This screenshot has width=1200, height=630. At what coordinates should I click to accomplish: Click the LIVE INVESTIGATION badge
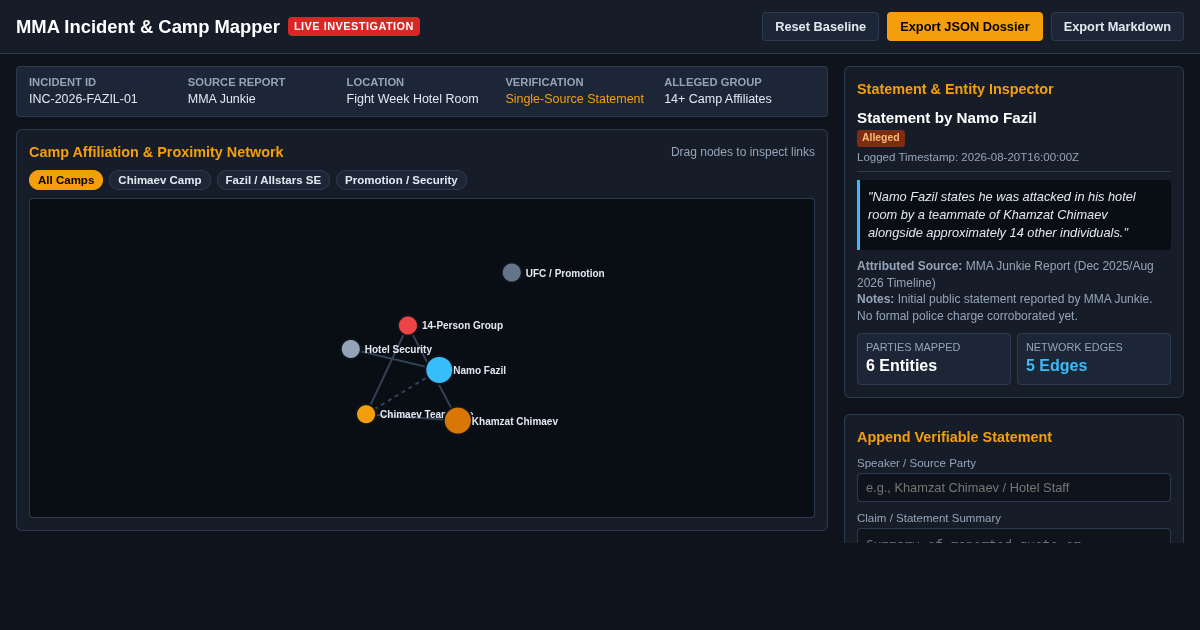pyautogui.click(x=354, y=27)
